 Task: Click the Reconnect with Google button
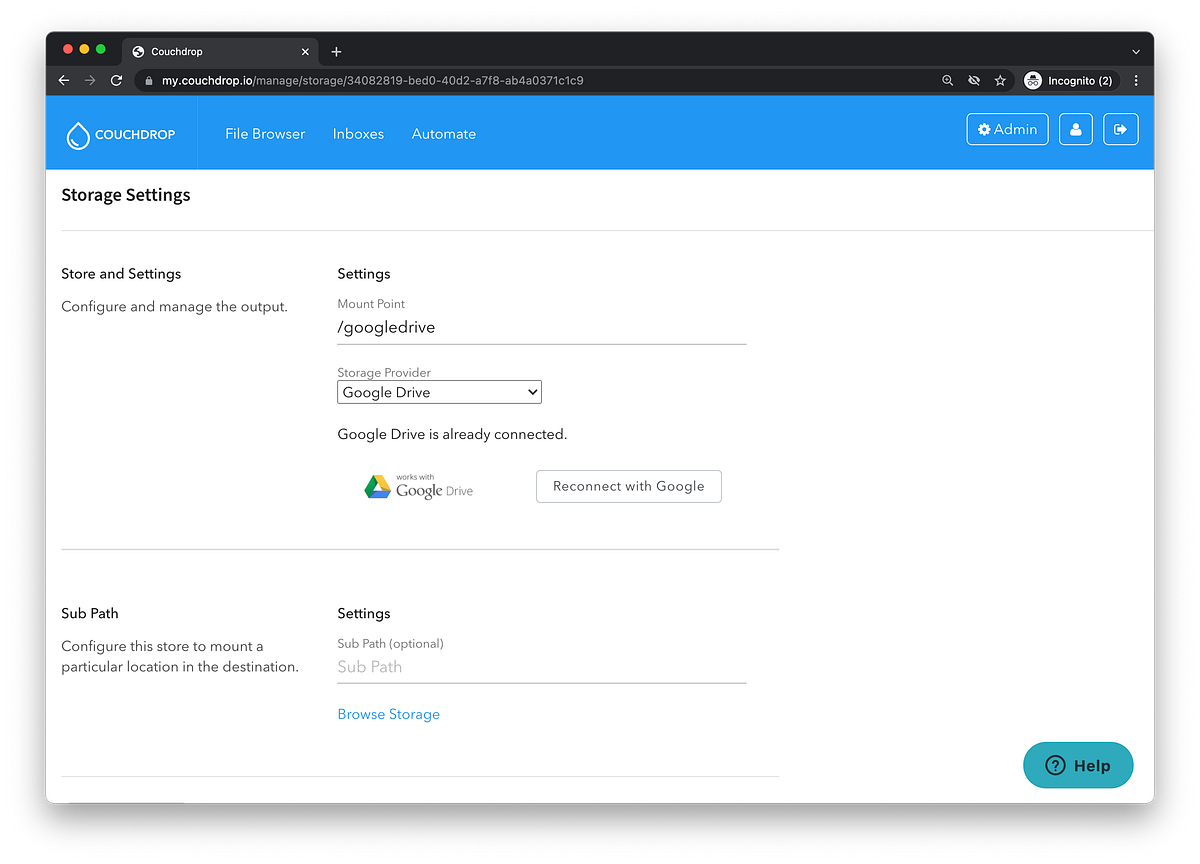[x=628, y=486]
